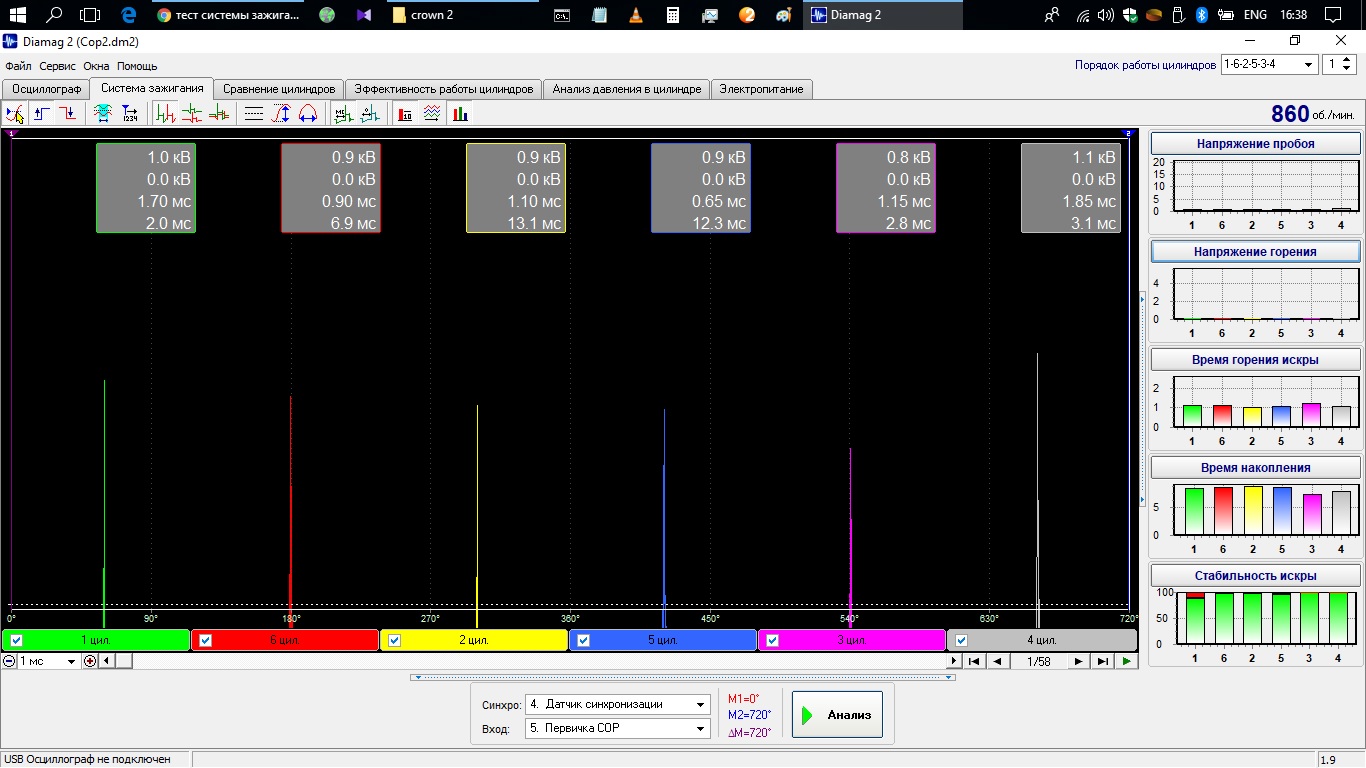The image size is (1366, 768).
Task: Click the multi-wave trend icon
Action: click(432, 114)
